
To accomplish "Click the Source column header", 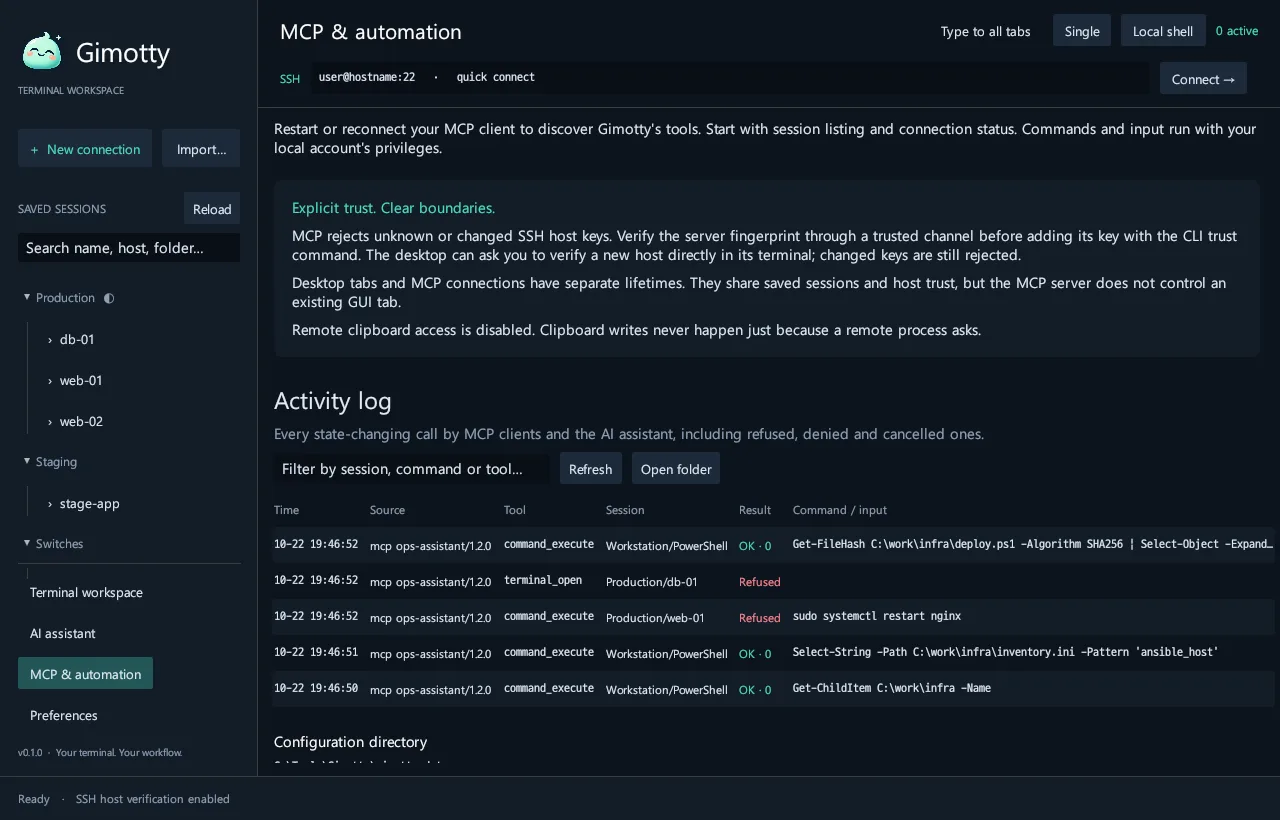I will point(387,510).
